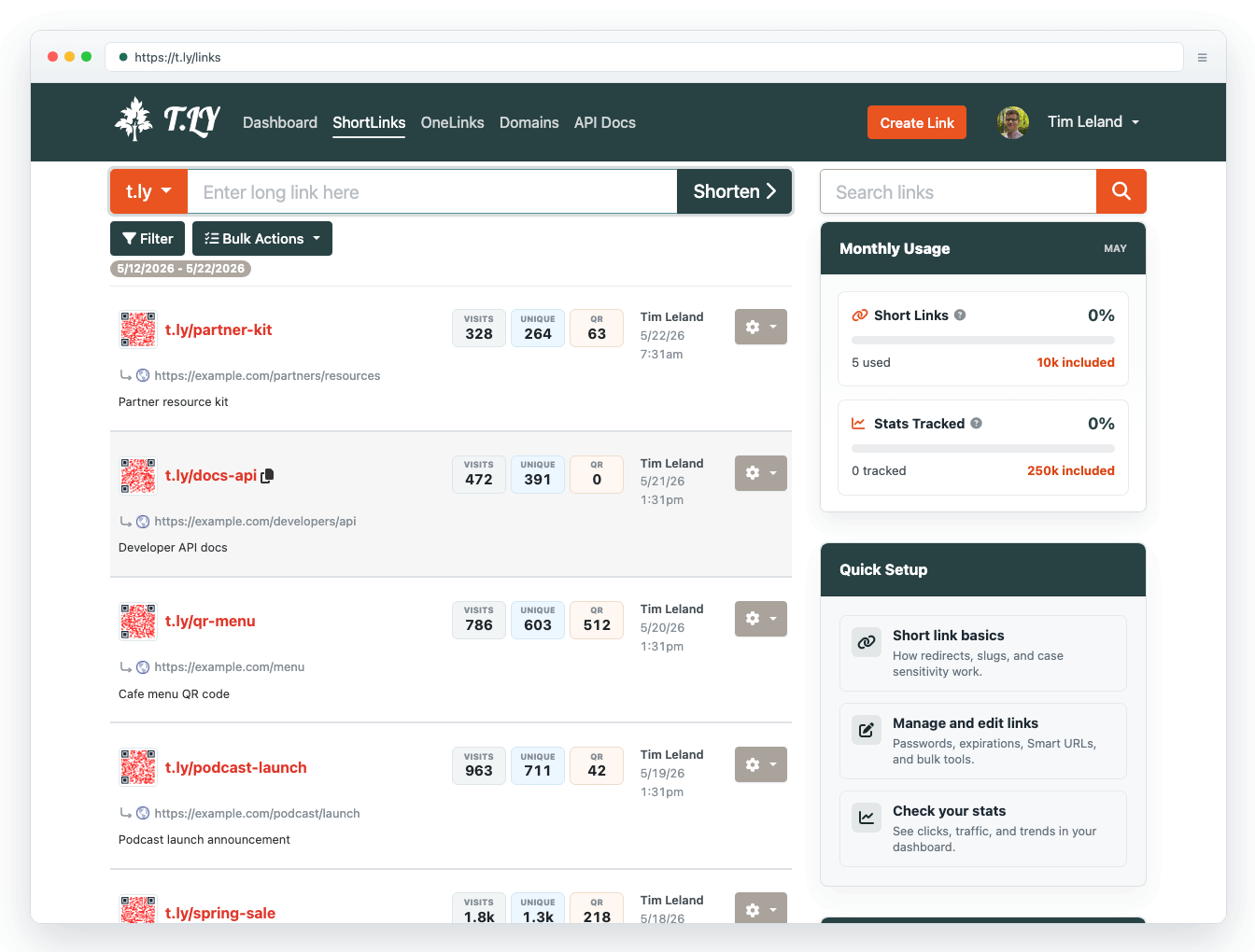The width and height of the screenshot is (1255, 952).
Task: Expand the t.ly domain selector dropdown
Action: pos(149,191)
